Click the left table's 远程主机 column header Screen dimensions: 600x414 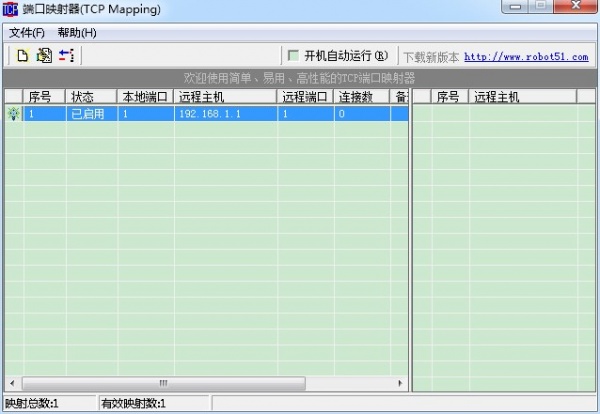pyautogui.click(x=225, y=97)
